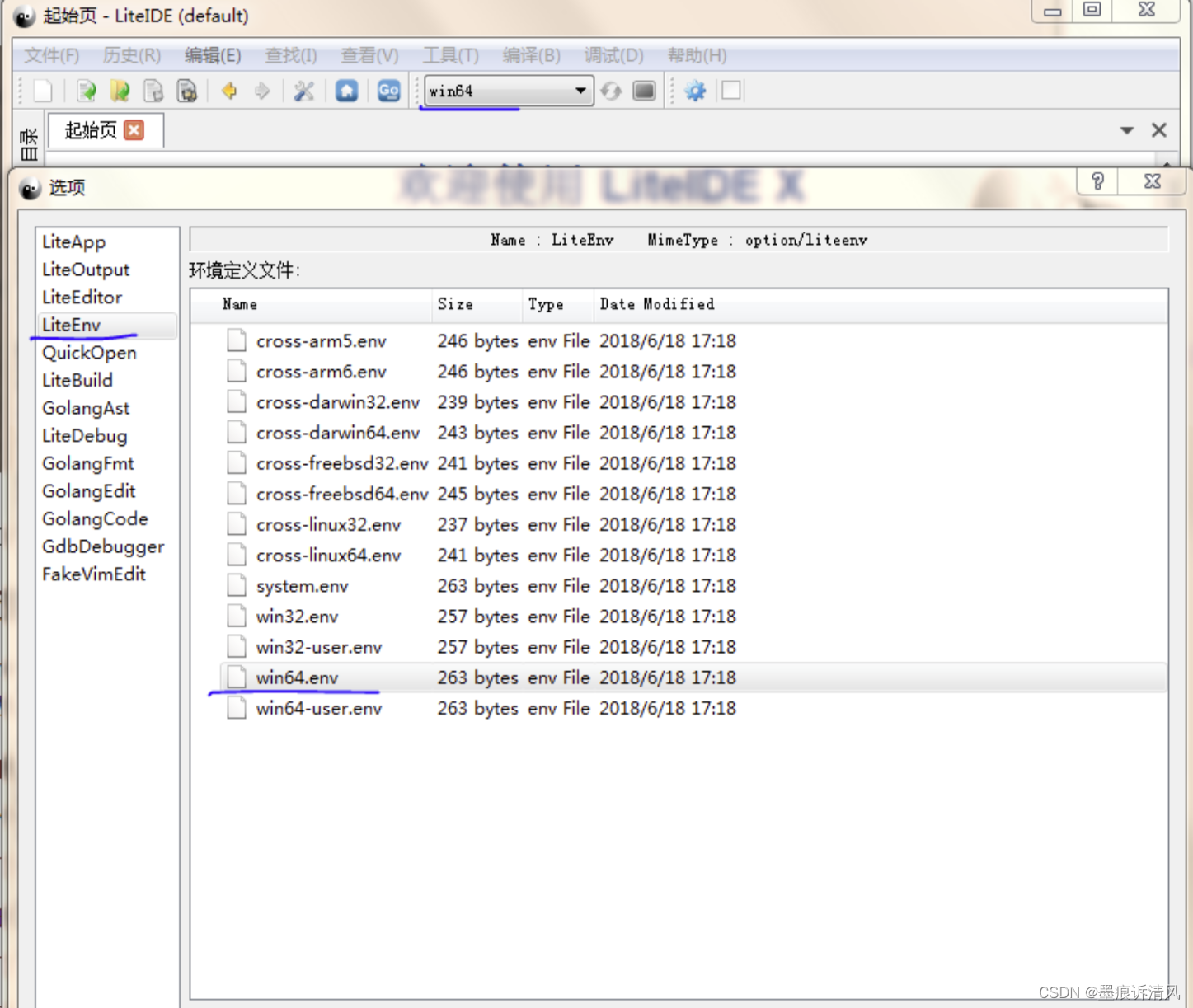Open the 编译(B) menu
This screenshot has height=1008, width=1193.
(532, 55)
